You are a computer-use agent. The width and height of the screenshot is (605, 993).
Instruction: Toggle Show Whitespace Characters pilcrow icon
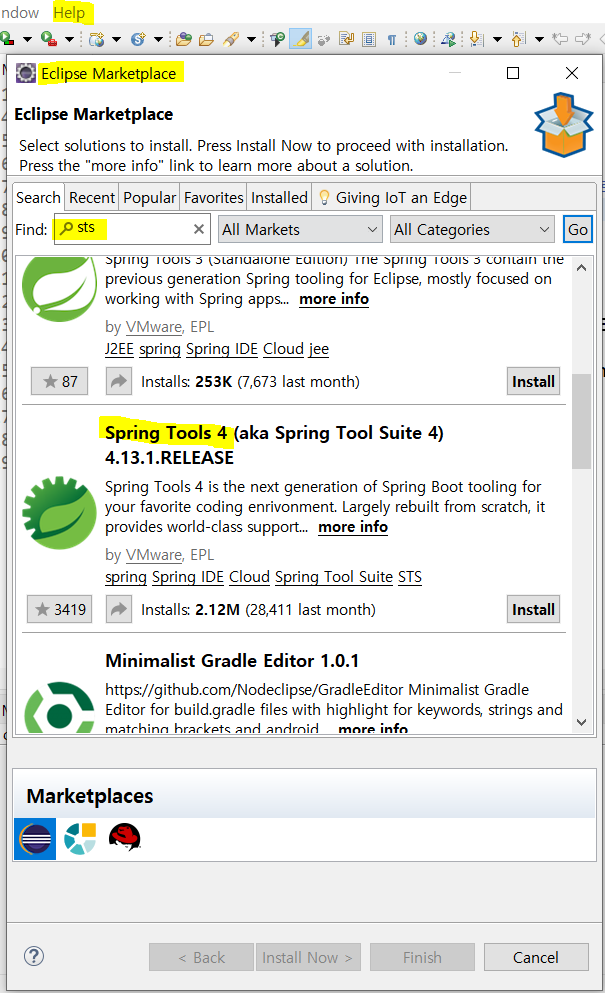coord(392,39)
